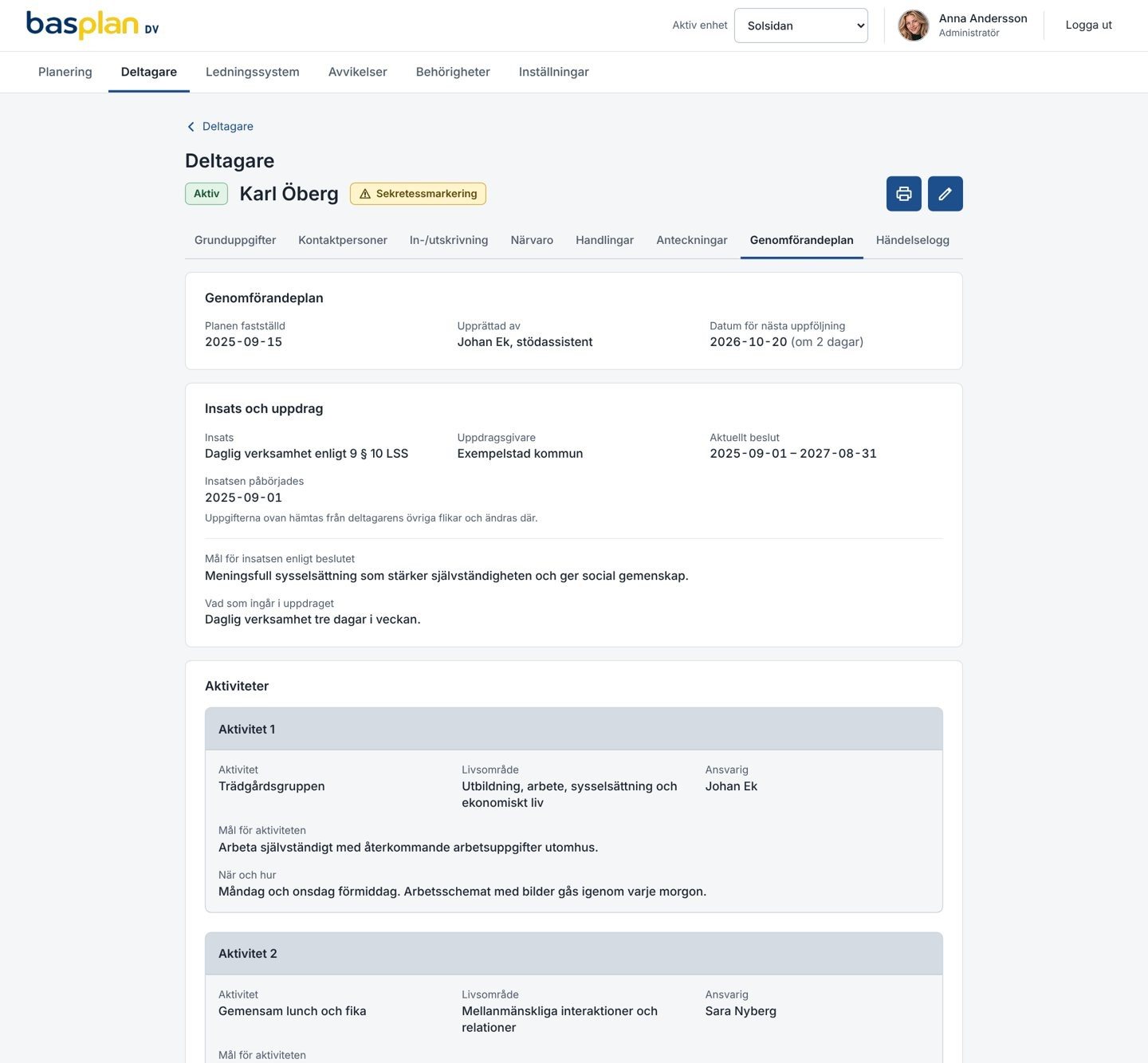Click the basplan DV logo

(x=92, y=26)
